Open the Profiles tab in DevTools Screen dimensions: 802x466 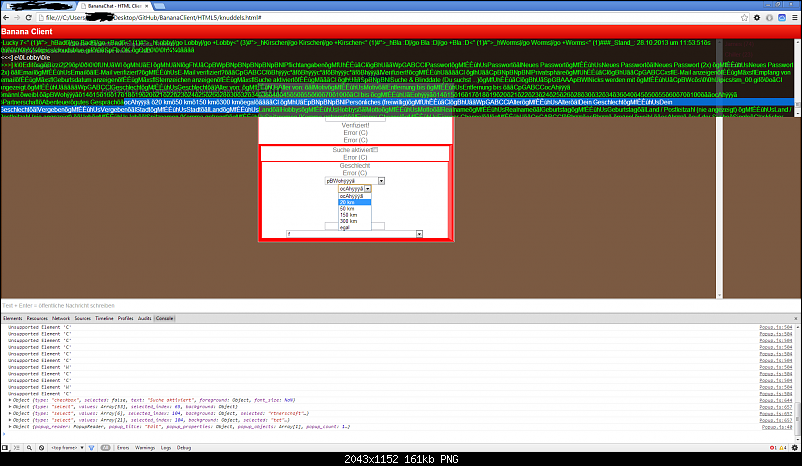(x=126, y=318)
